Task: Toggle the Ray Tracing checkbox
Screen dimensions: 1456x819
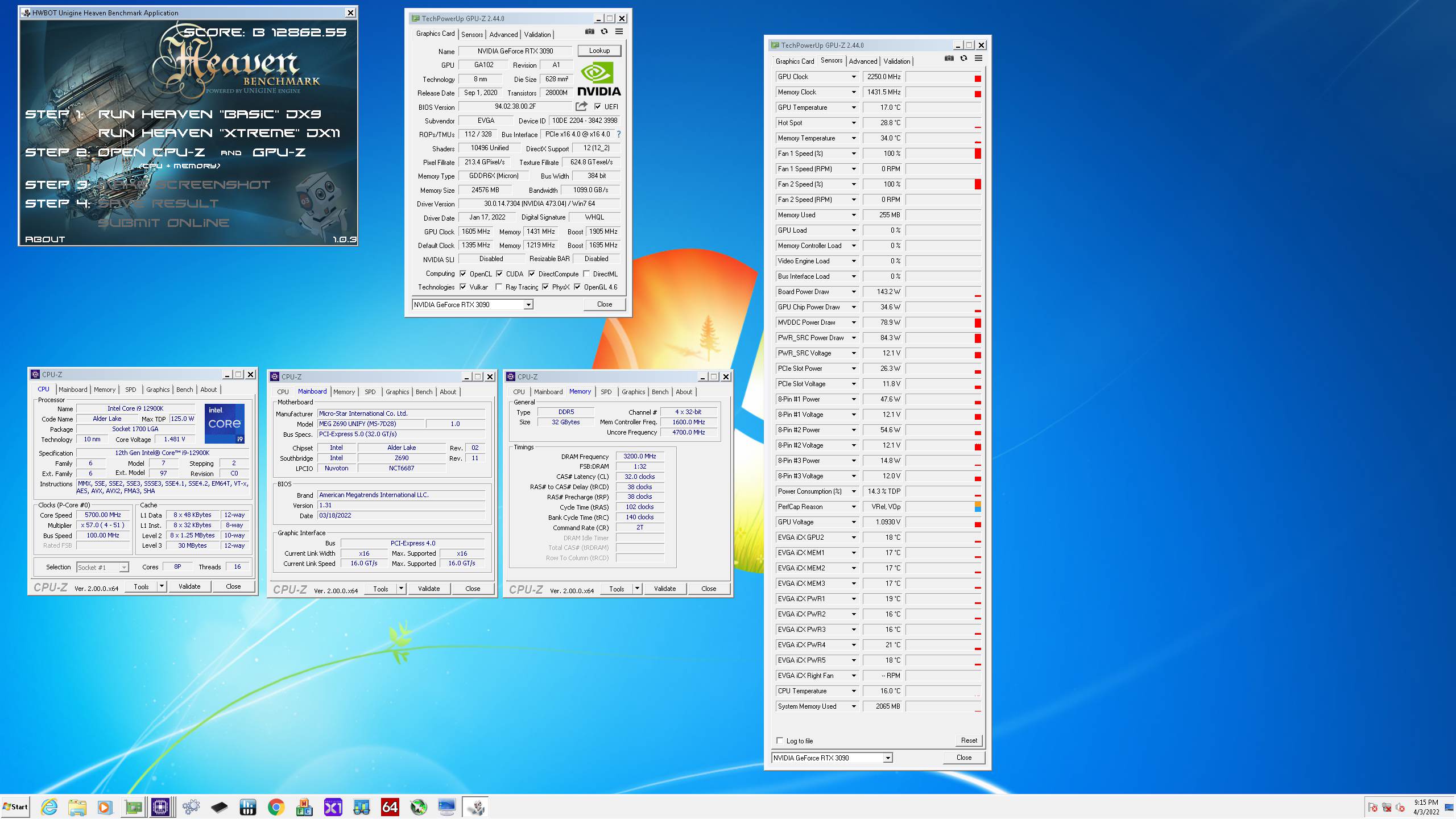Action: coord(499,287)
